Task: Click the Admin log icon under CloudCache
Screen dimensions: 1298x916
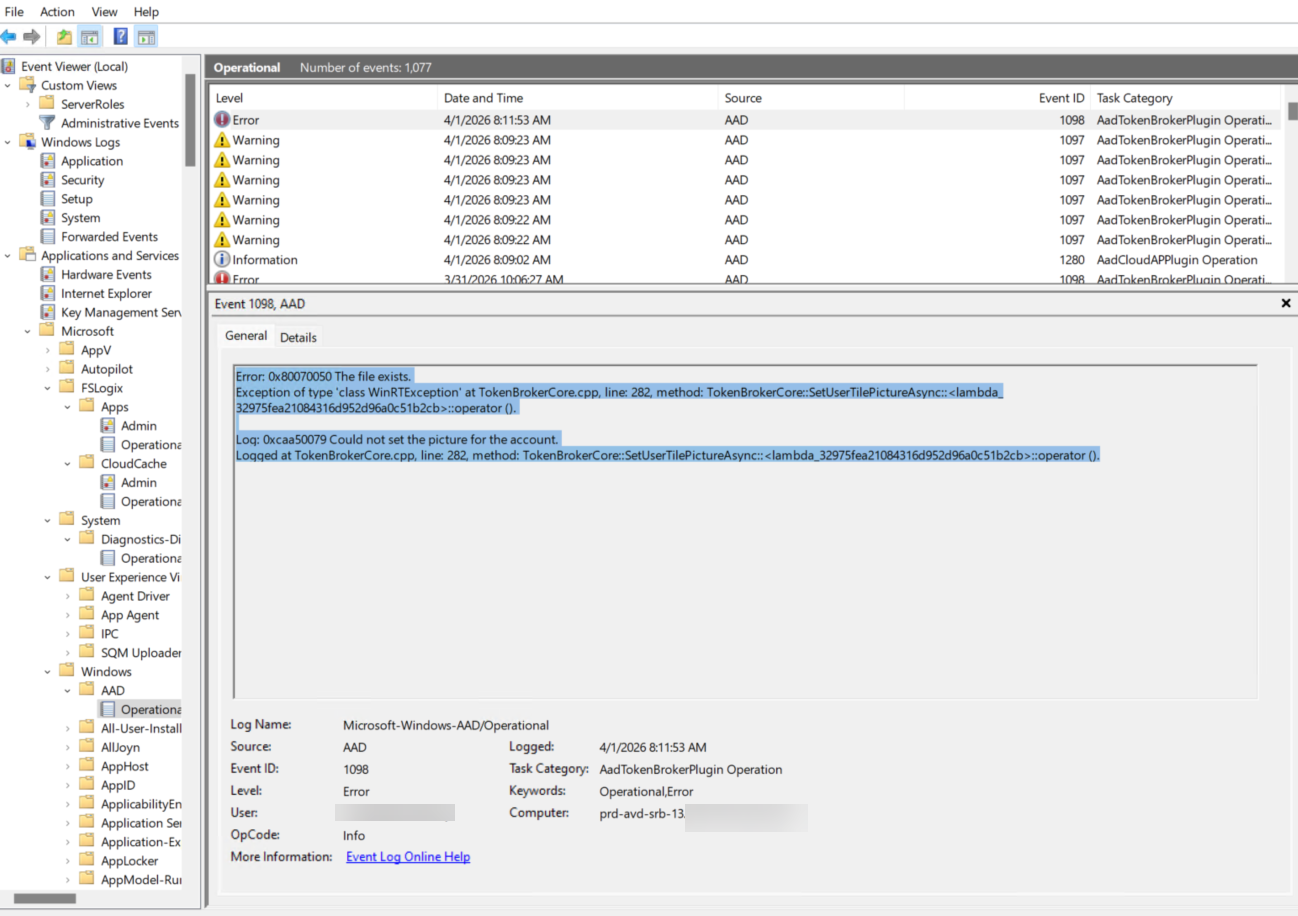Action: coord(107,482)
